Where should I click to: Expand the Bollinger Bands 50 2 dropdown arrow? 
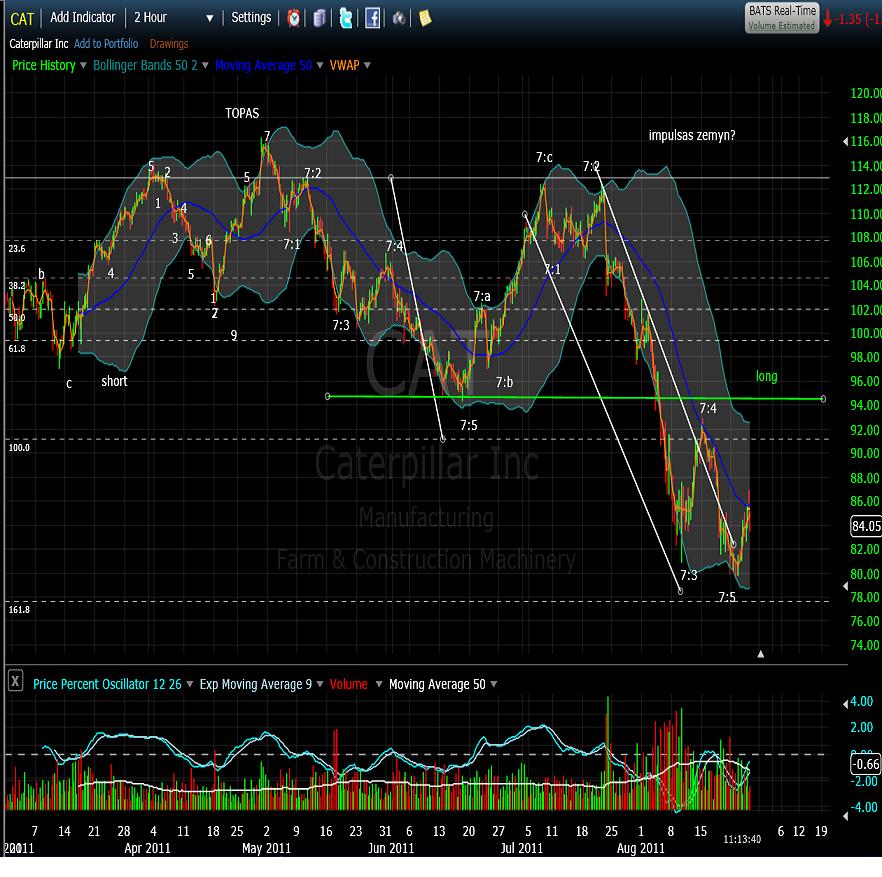[x=205, y=65]
